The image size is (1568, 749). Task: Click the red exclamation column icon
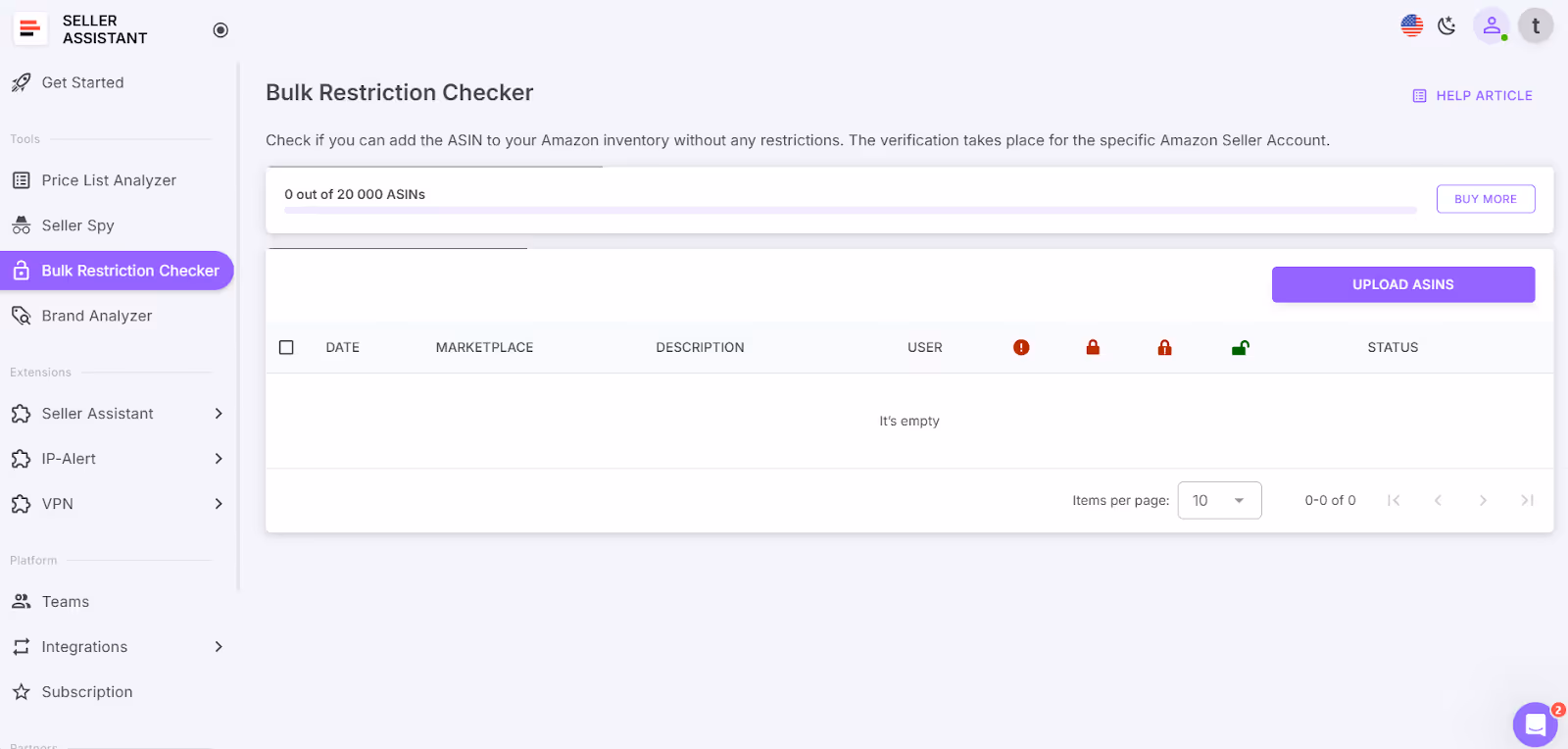coord(1021,347)
